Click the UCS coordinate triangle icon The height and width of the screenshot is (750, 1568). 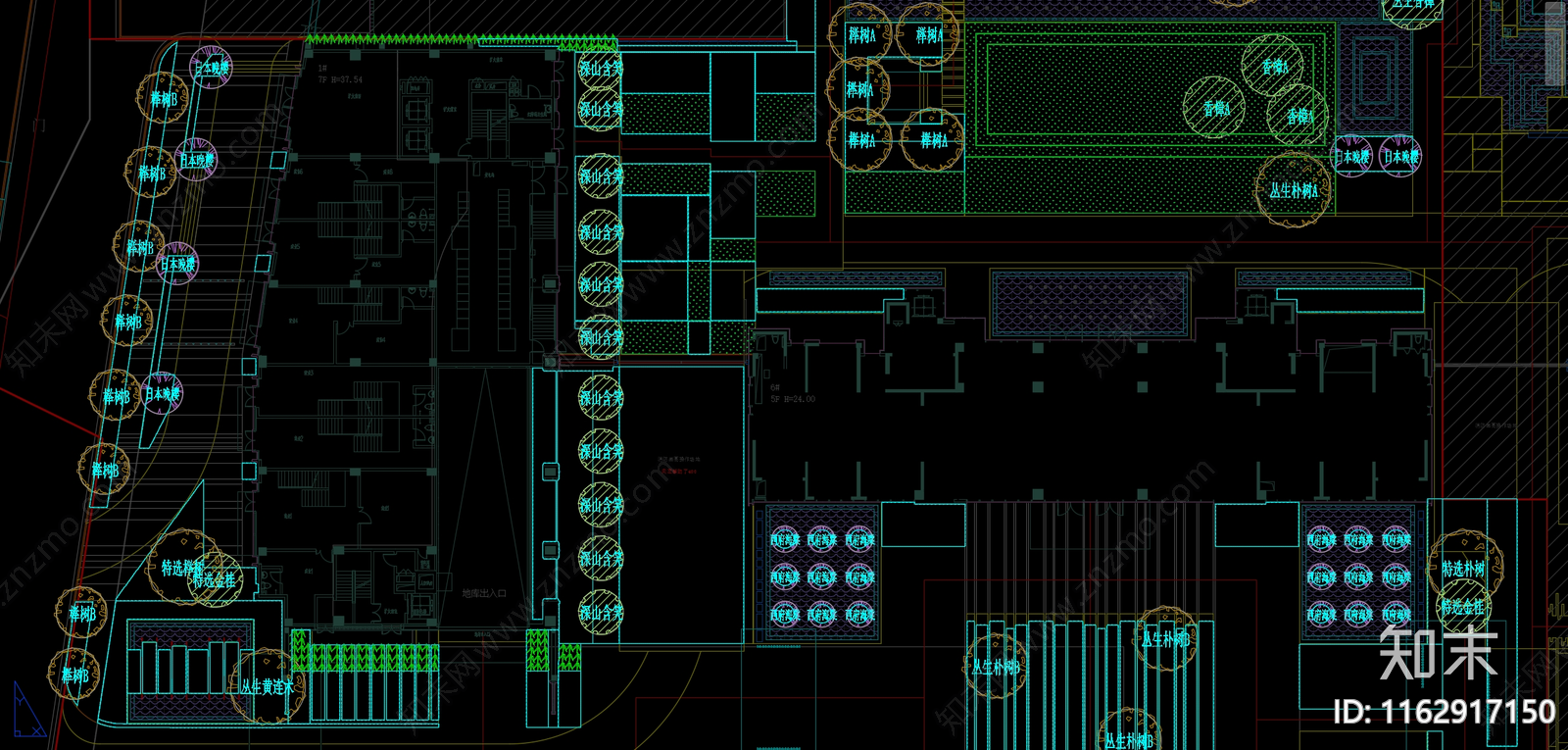point(28,711)
